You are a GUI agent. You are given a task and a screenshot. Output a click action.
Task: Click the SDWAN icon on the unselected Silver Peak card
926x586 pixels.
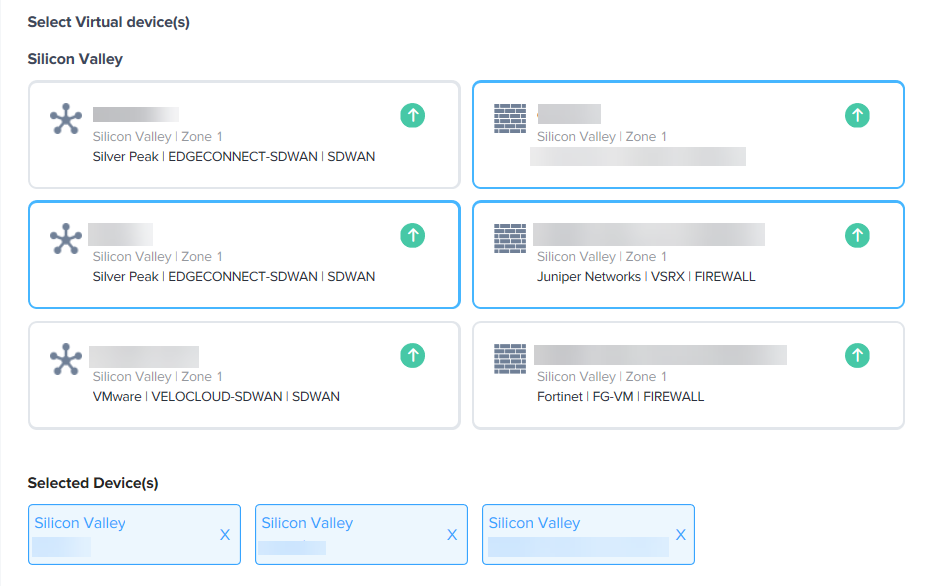(x=66, y=119)
